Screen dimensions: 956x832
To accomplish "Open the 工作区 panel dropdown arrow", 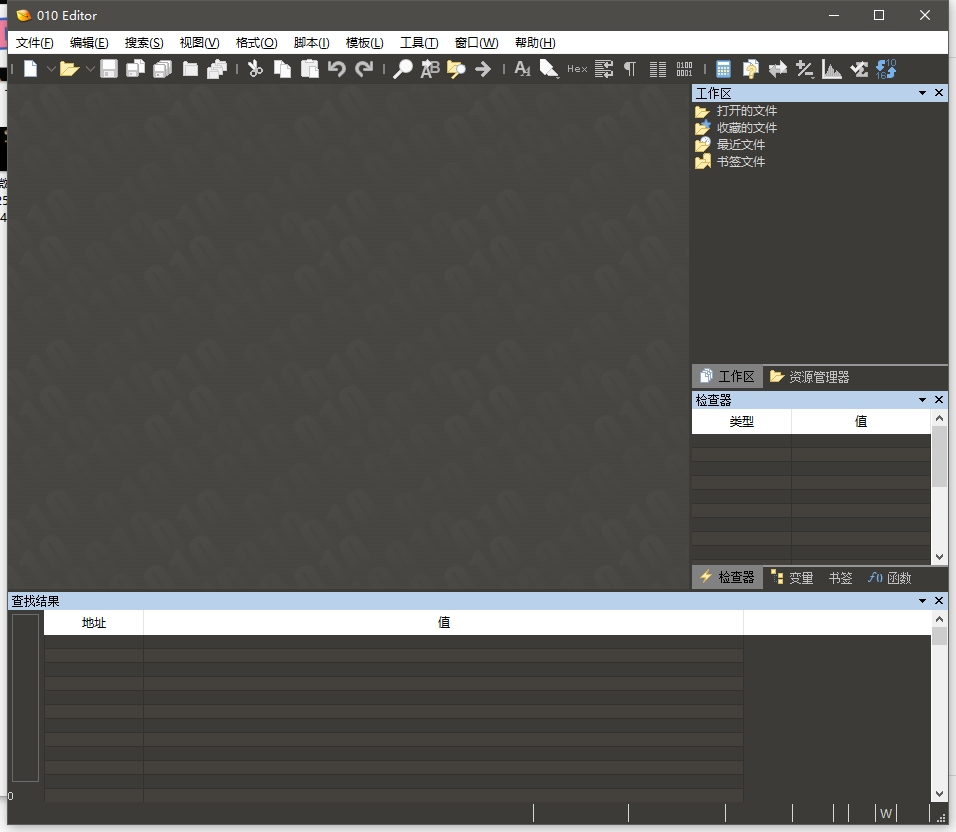I will coord(922,93).
